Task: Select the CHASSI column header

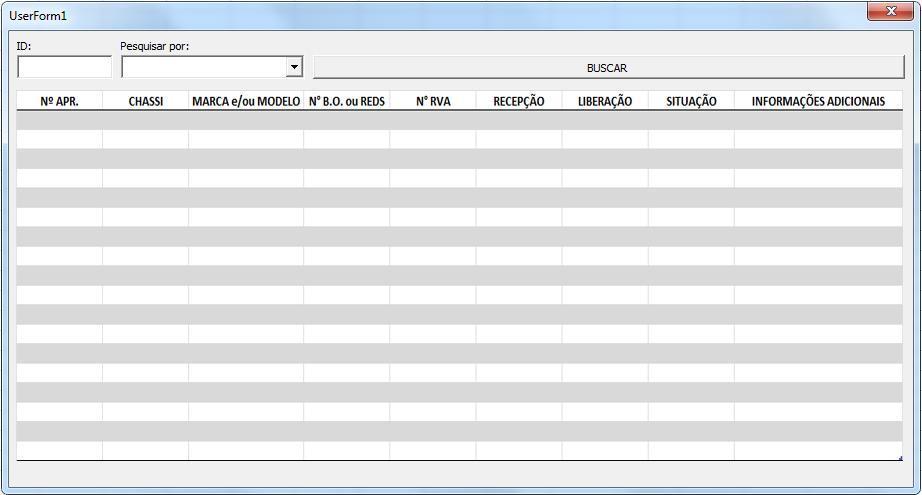Action: 146,101
